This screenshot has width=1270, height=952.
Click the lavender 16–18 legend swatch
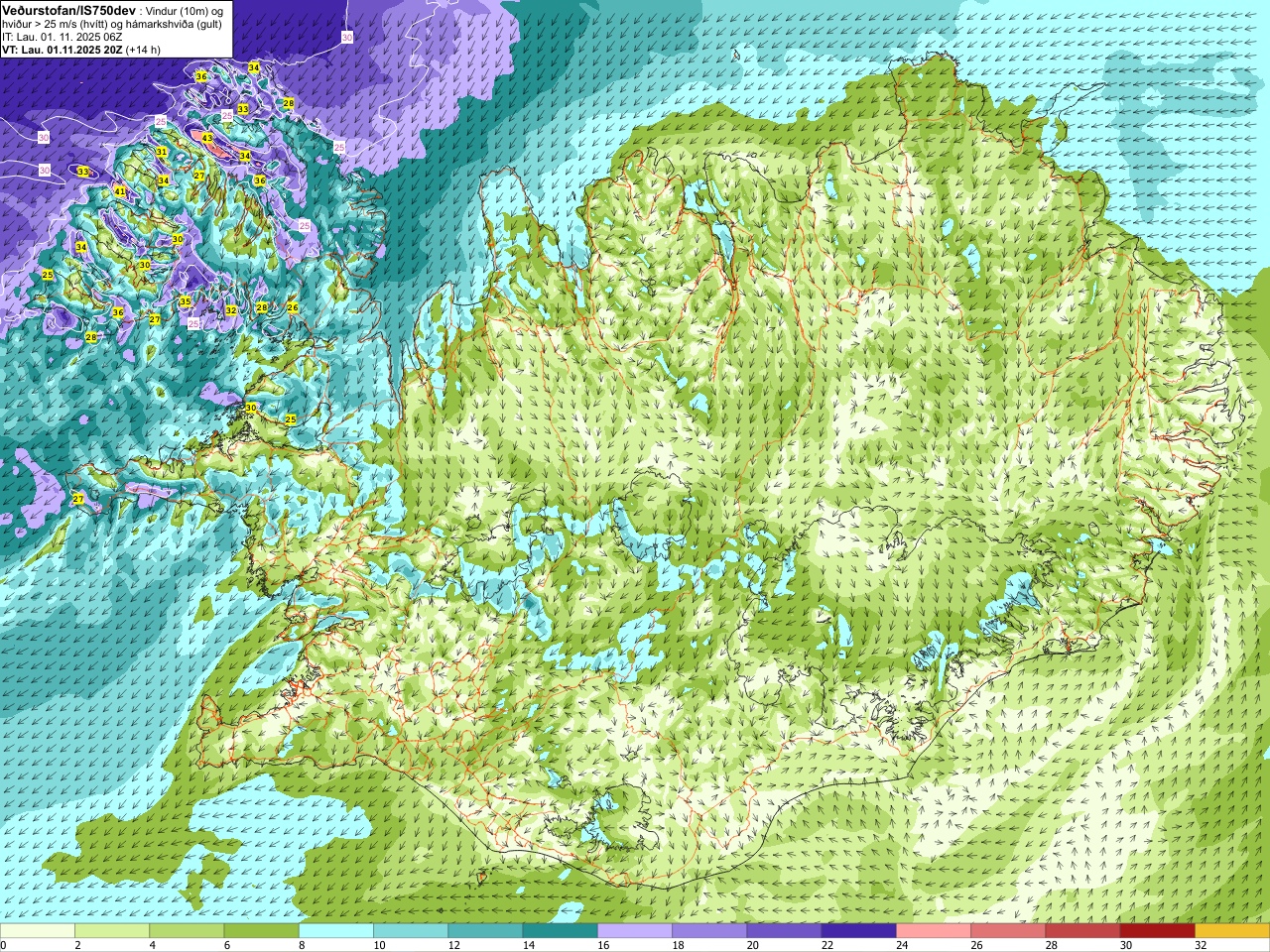pos(635,931)
